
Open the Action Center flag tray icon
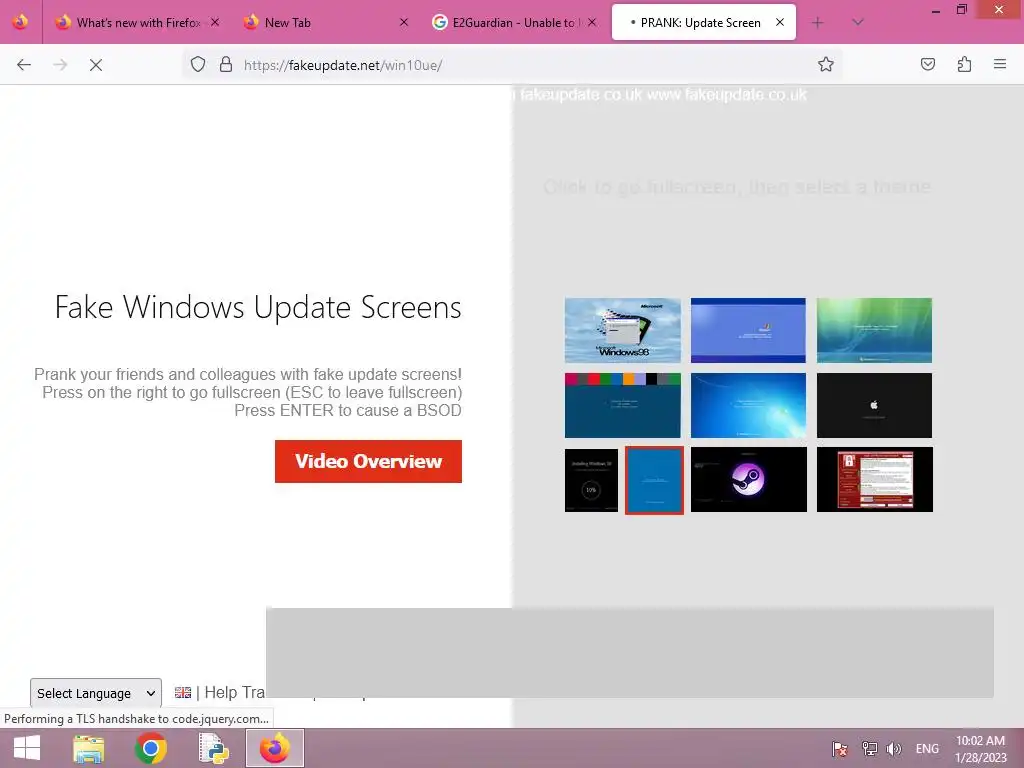coord(840,748)
